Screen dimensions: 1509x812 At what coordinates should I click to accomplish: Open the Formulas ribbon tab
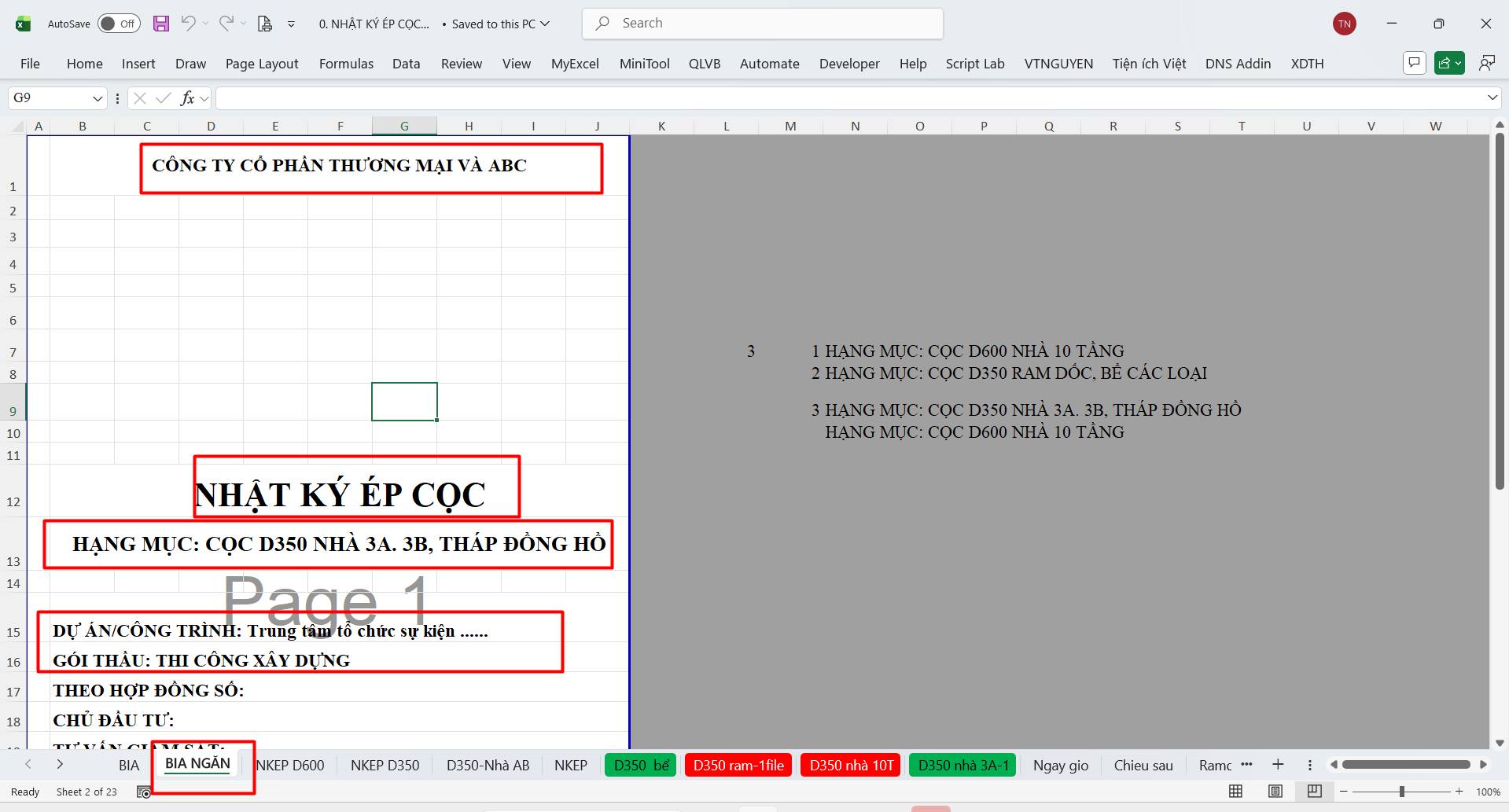(346, 64)
